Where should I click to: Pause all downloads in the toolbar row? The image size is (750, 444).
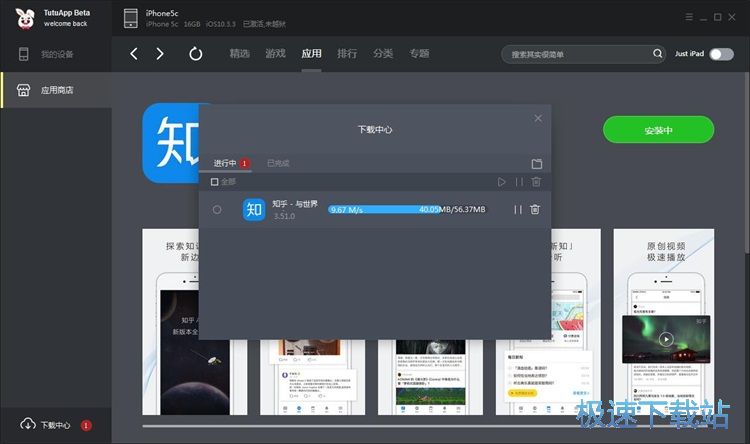point(519,182)
